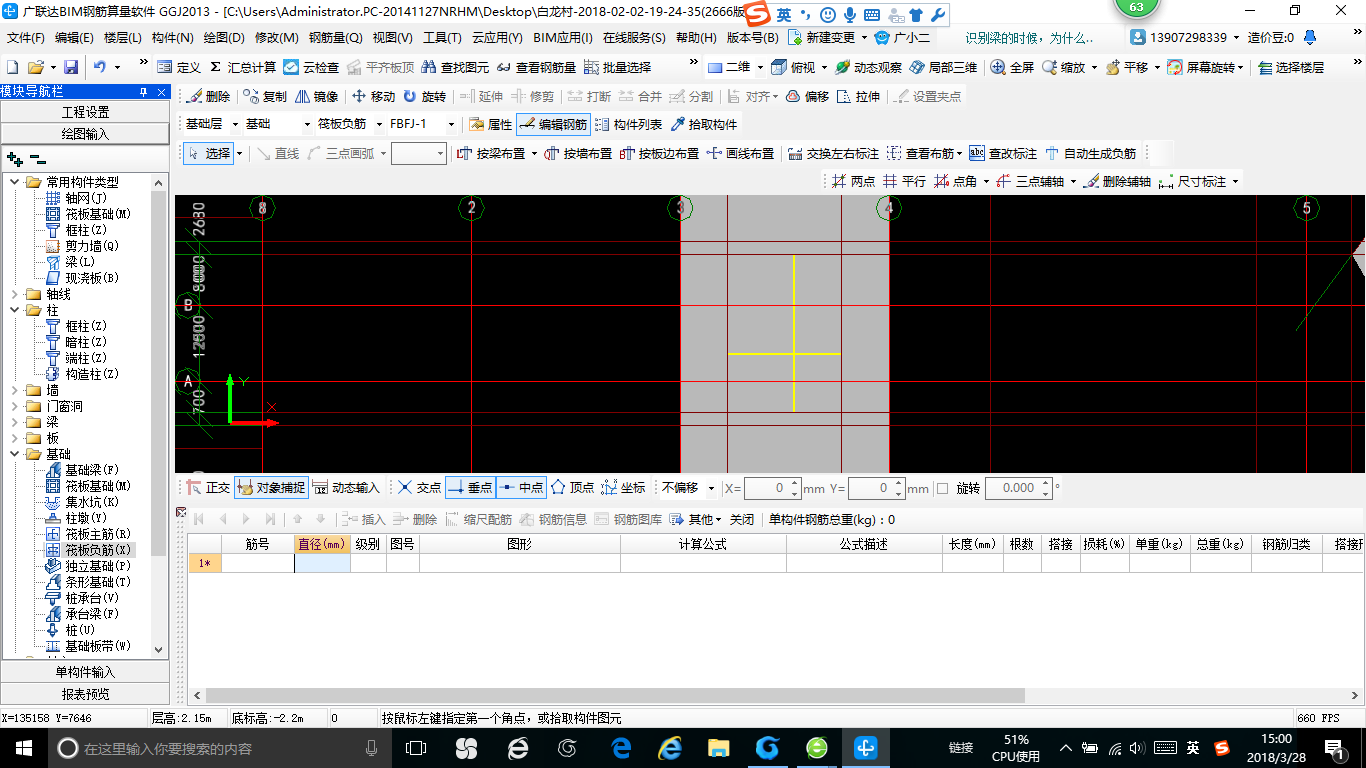Viewport: 1366px width, 768px height.
Task: Open 查找图元 find element tool
Action: point(456,67)
